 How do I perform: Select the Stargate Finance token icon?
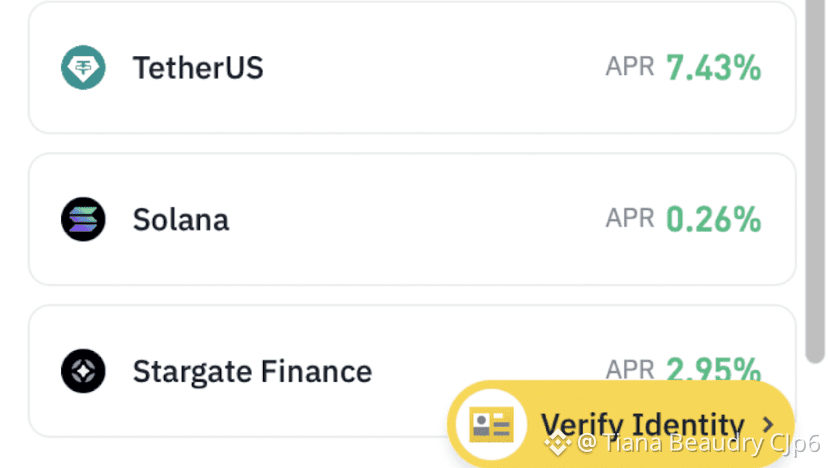click(x=82, y=372)
